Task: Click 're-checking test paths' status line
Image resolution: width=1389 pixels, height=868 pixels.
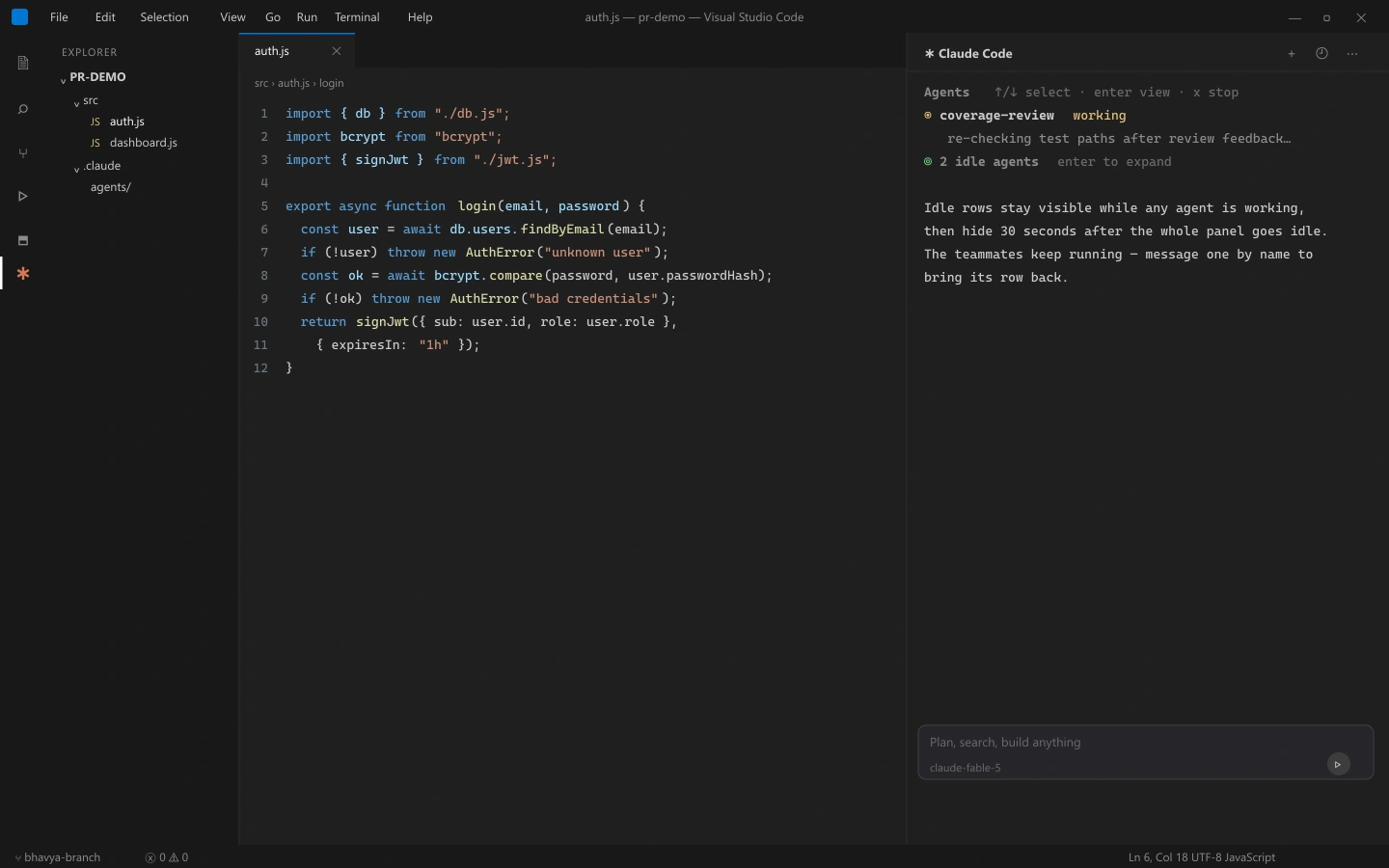Action: click(1119, 139)
